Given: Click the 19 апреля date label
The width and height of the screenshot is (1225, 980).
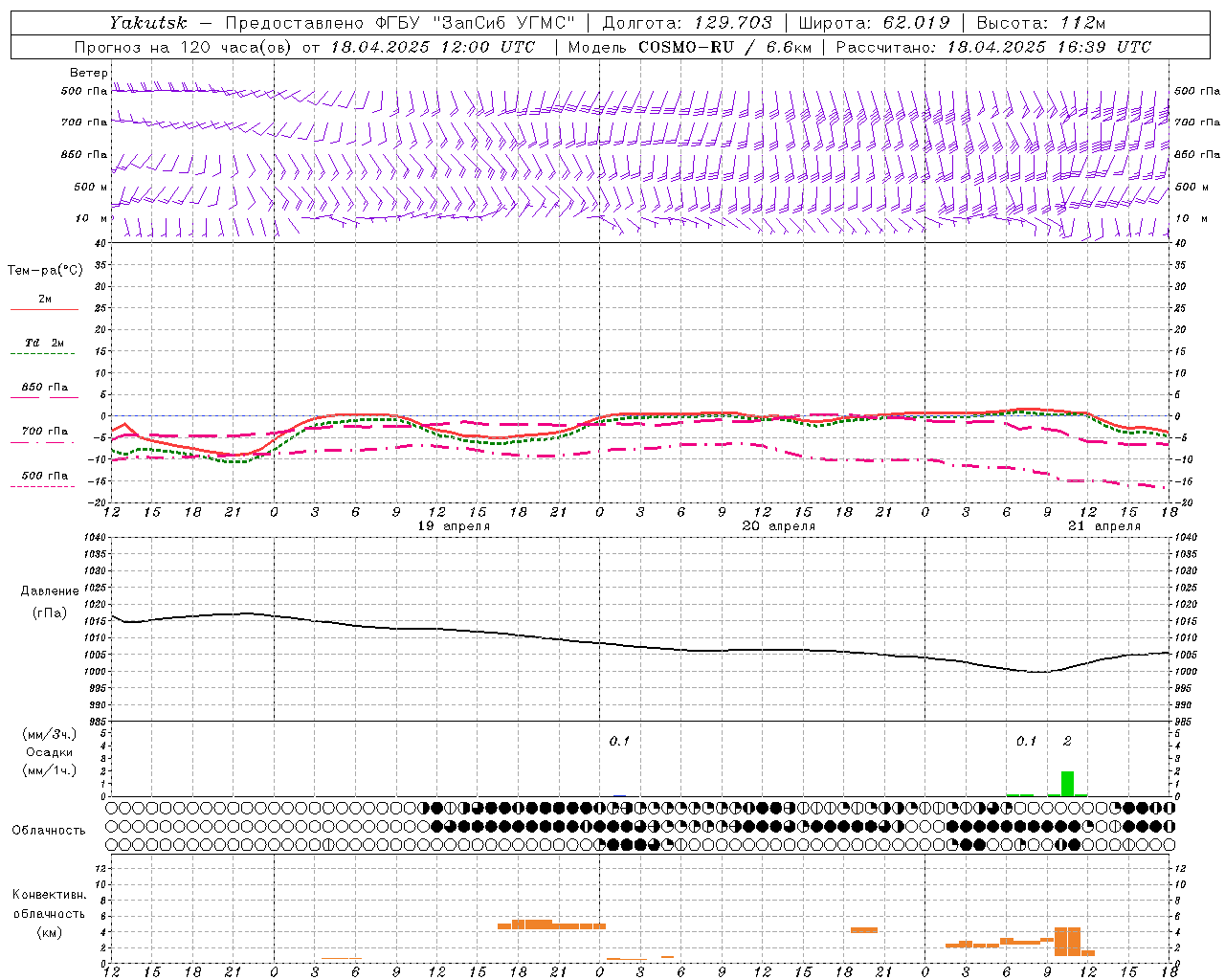Looking at the screenshot, I should click(454, 526).
